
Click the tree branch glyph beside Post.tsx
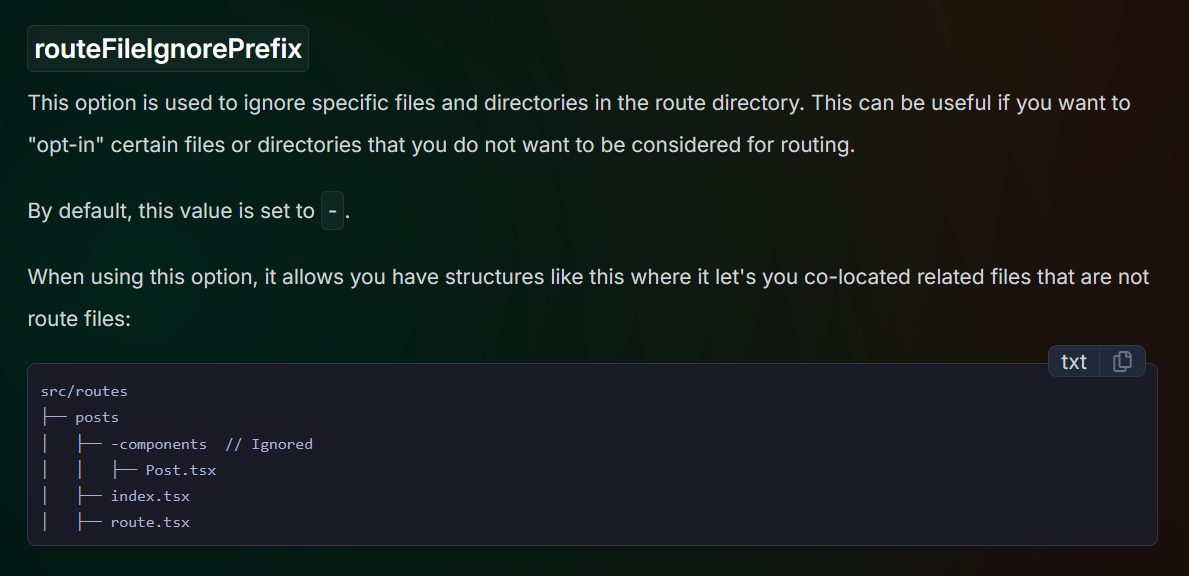point(124,471)
